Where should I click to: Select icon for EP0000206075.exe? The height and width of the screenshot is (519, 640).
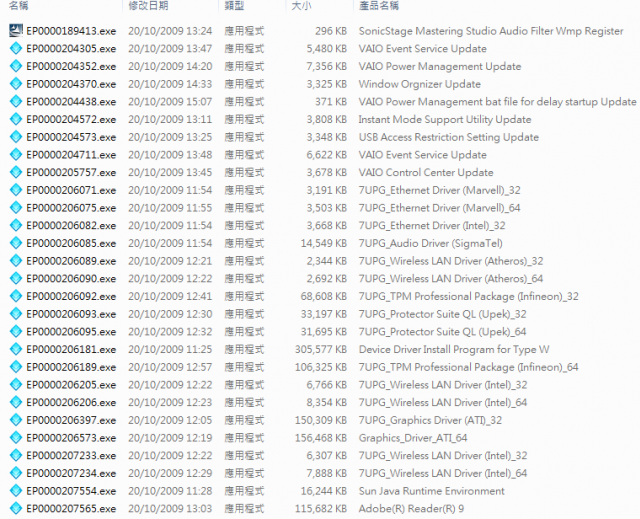click(x=16, y=208)
